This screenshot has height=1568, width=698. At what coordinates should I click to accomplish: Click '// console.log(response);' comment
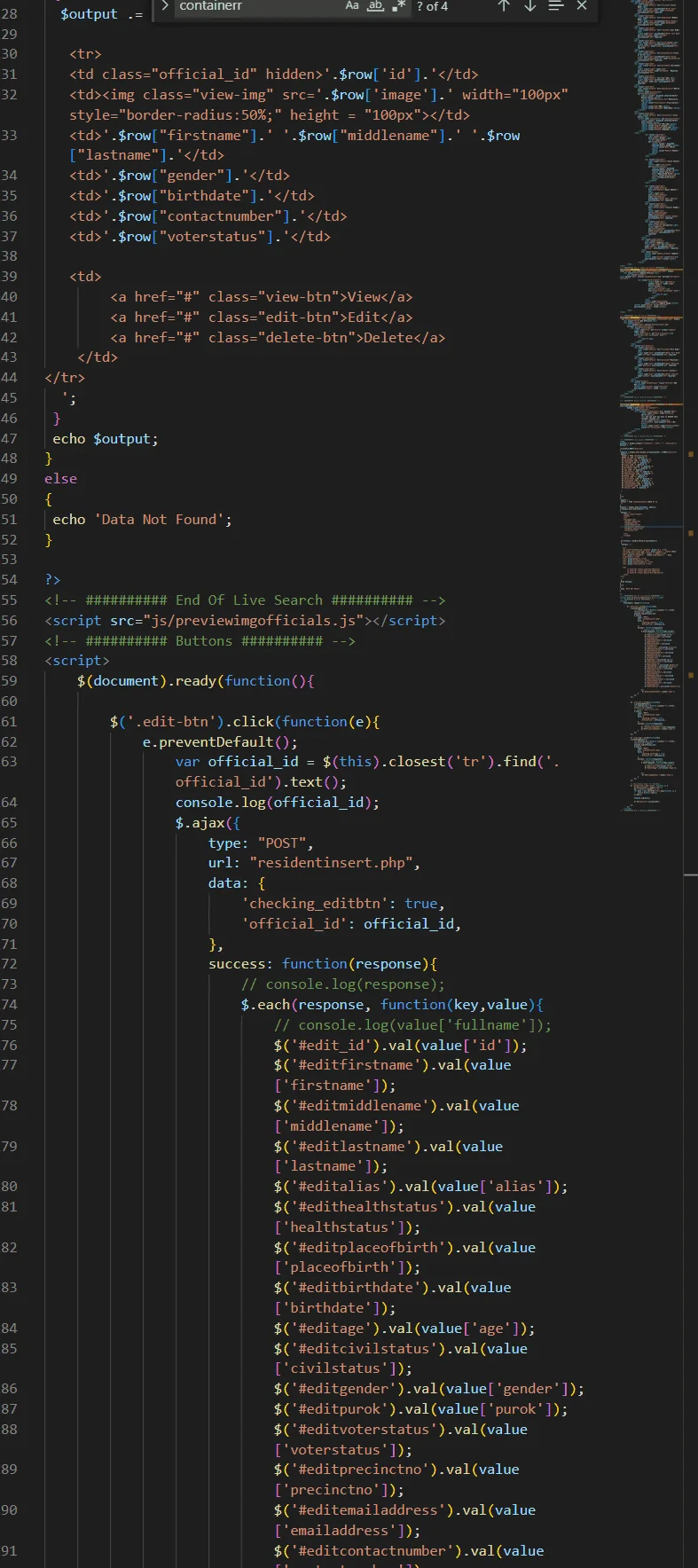click(x=343, y=984)
